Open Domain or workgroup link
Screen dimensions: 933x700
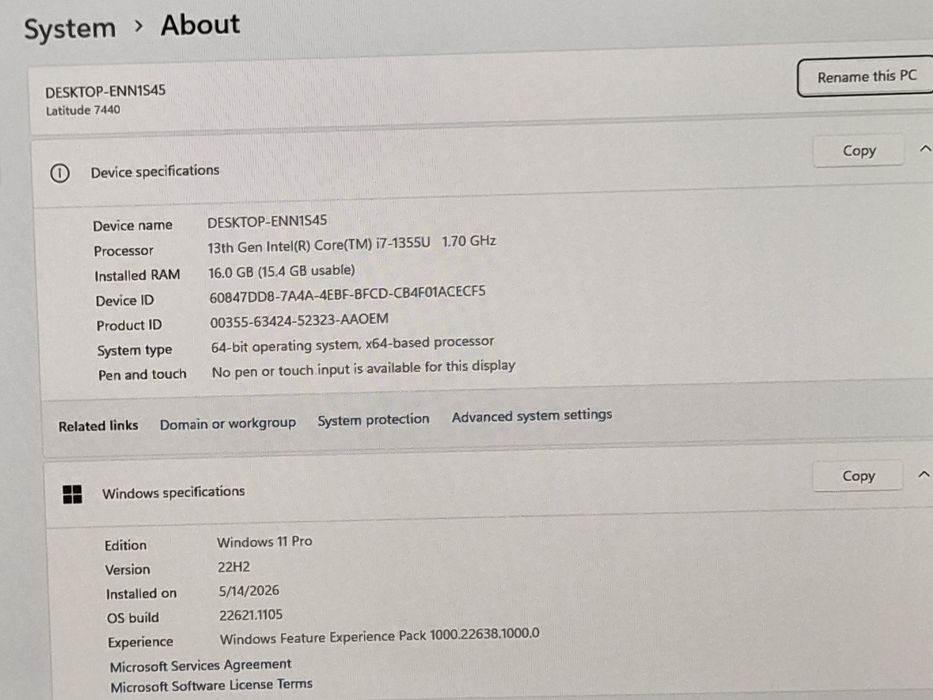(227, 423)
